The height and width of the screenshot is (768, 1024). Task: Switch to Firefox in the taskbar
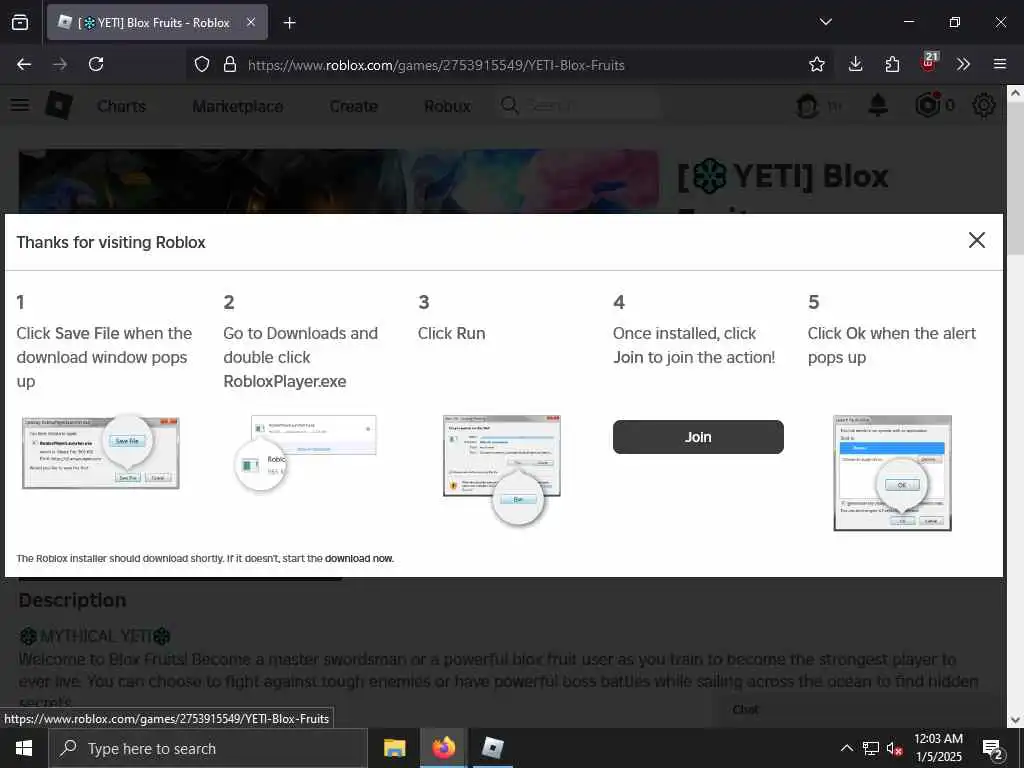(x=443, y=748)
